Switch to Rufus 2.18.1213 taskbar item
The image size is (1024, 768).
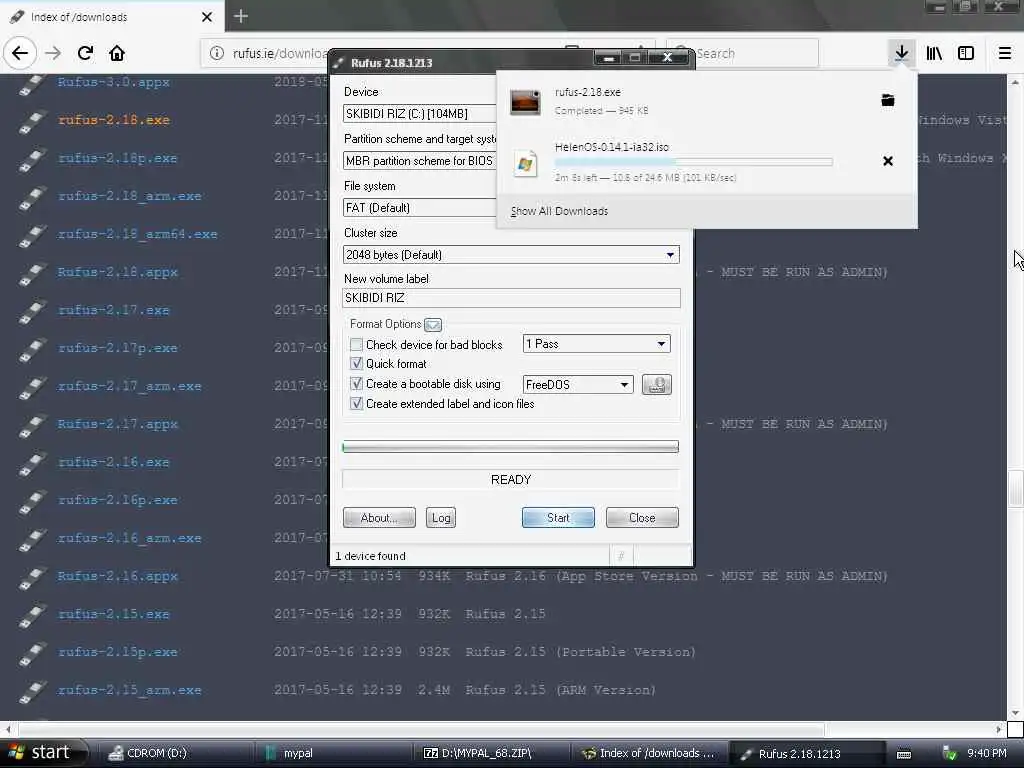coord(807,753)
